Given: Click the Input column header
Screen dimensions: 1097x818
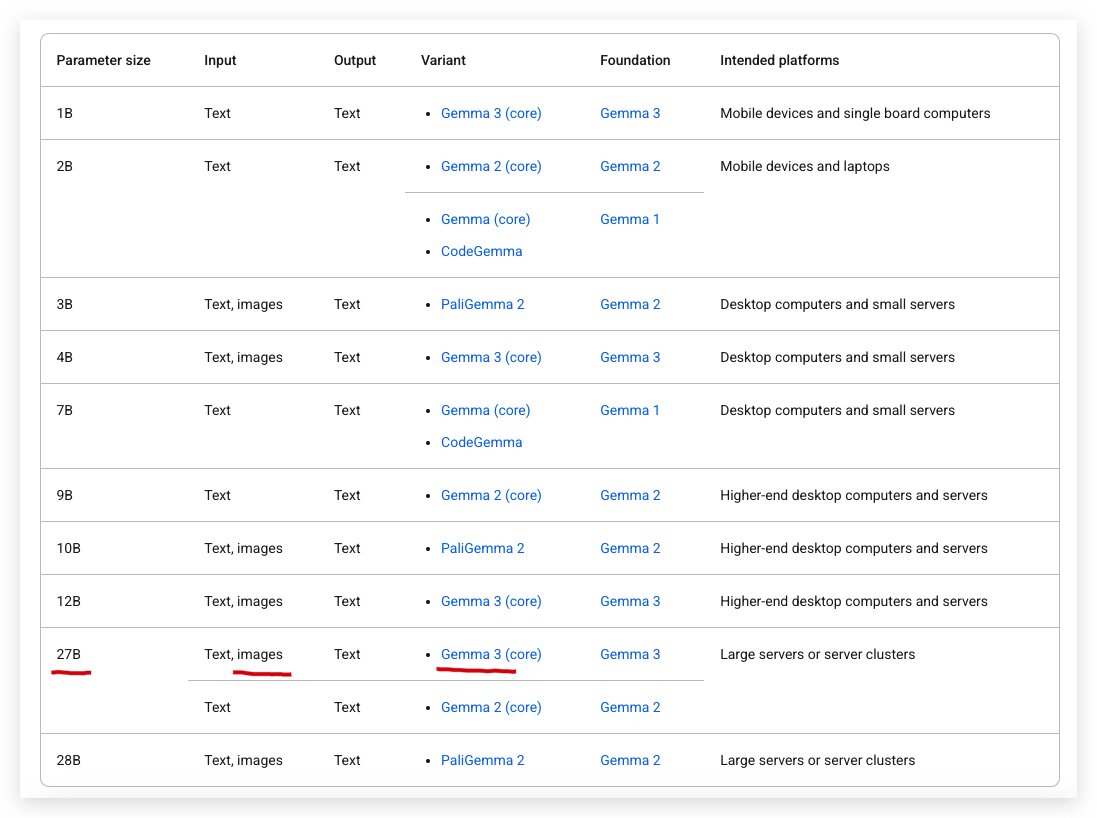Looking at the screenshot, I should click(220, 61).
